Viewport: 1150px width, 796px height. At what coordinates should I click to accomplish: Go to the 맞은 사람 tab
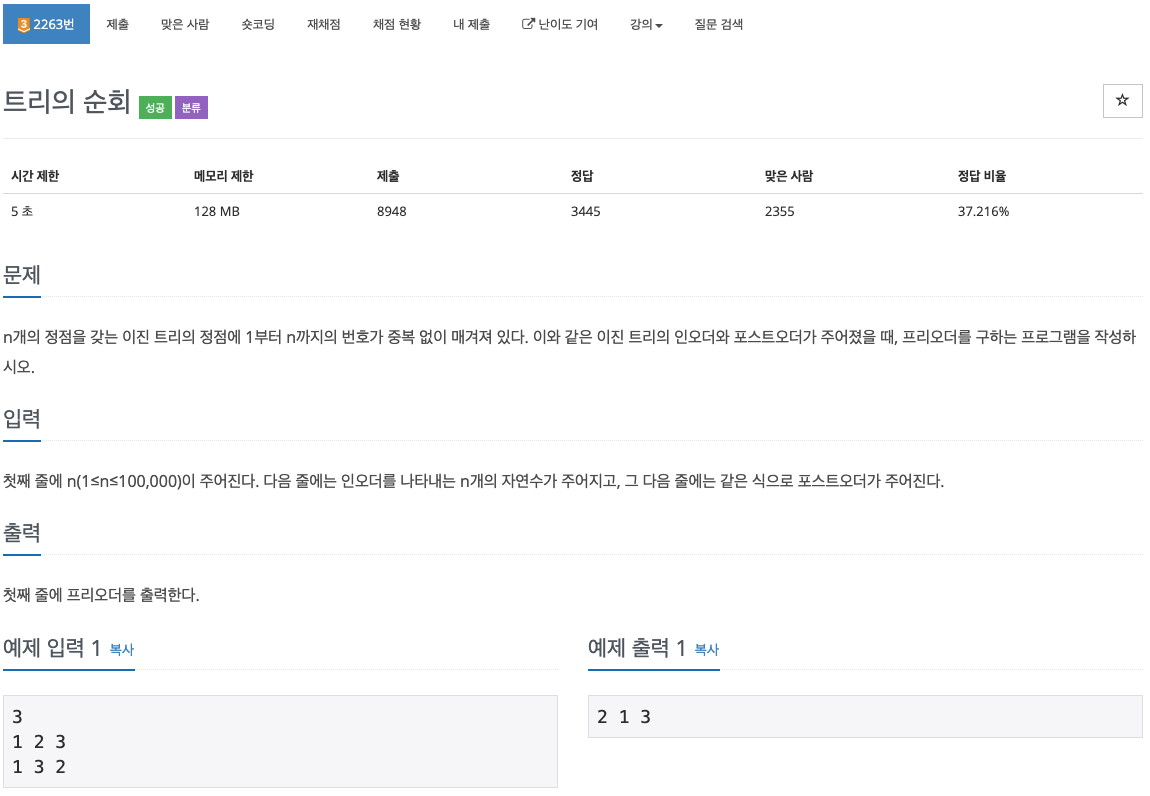point(185,24)
